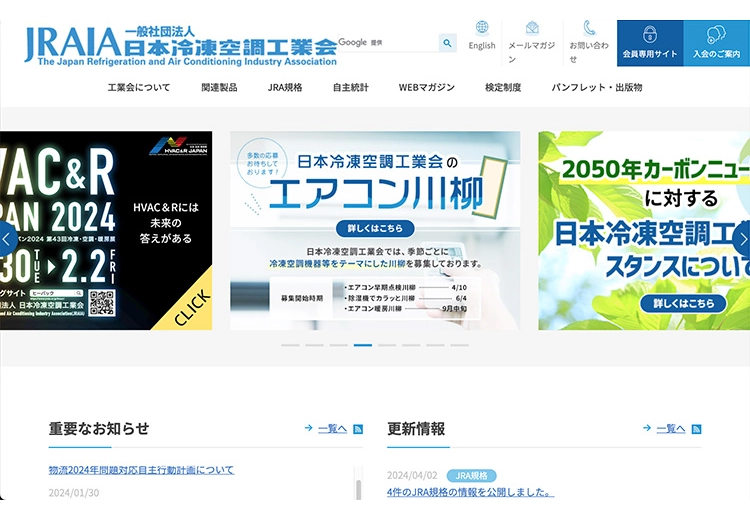Open the 2050年カーボンニュートラル banner

pos(644,231)
